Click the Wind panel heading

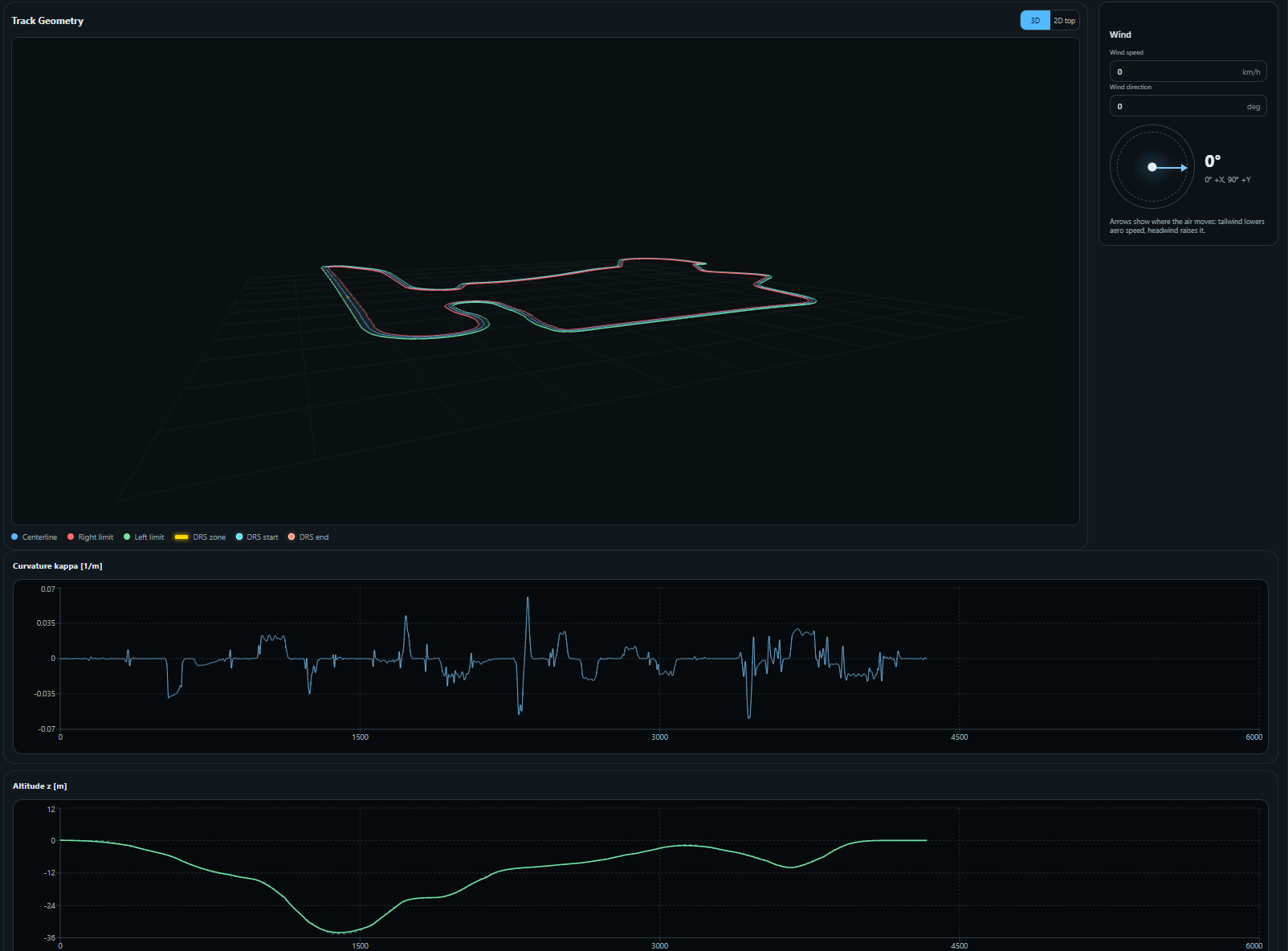pos(1120,35)
